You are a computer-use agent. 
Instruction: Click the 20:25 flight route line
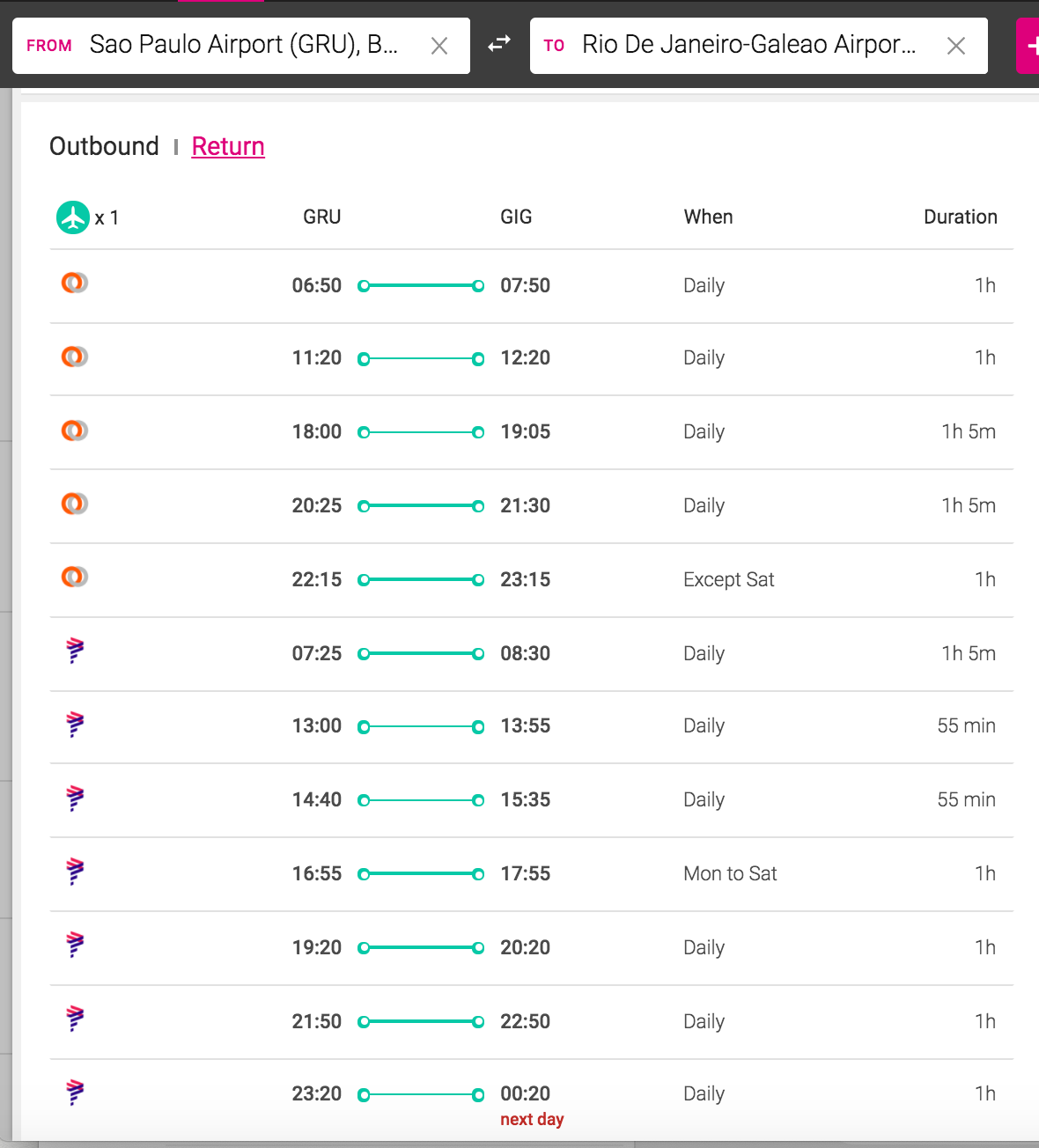pyautogui.click(x=421, y=506)
